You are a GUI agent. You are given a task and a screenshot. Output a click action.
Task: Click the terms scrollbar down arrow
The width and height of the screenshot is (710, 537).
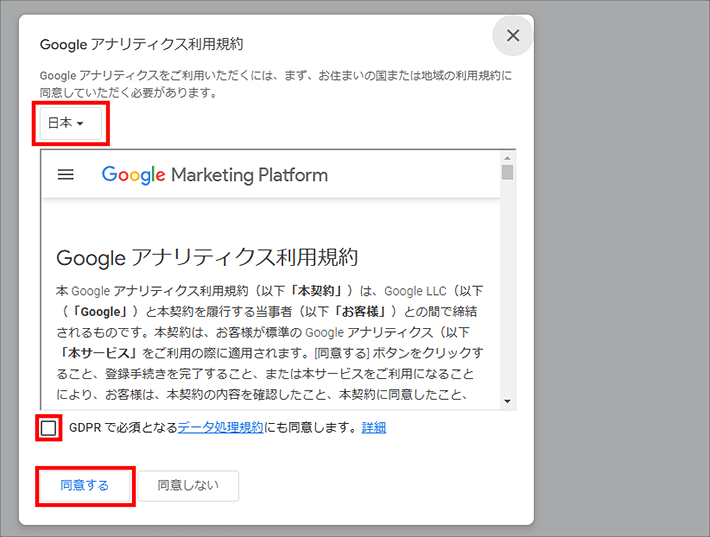click(x=507, y=401)
